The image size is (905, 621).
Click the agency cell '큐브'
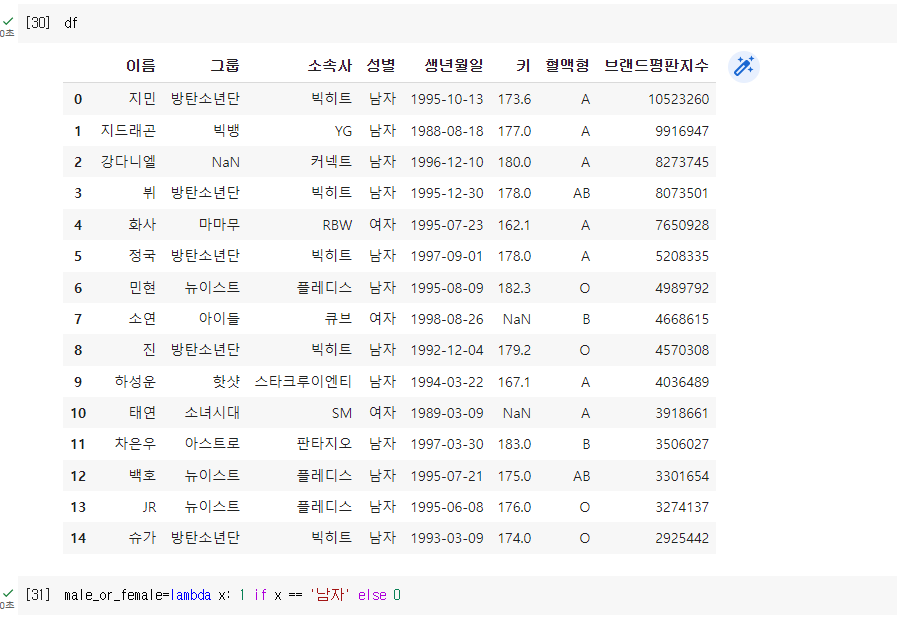click(338, 319)
